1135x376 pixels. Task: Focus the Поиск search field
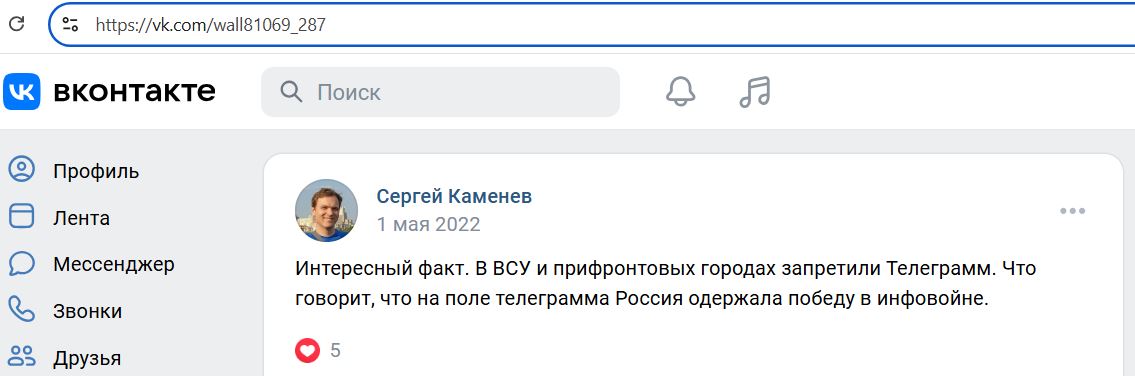(440, 92)
